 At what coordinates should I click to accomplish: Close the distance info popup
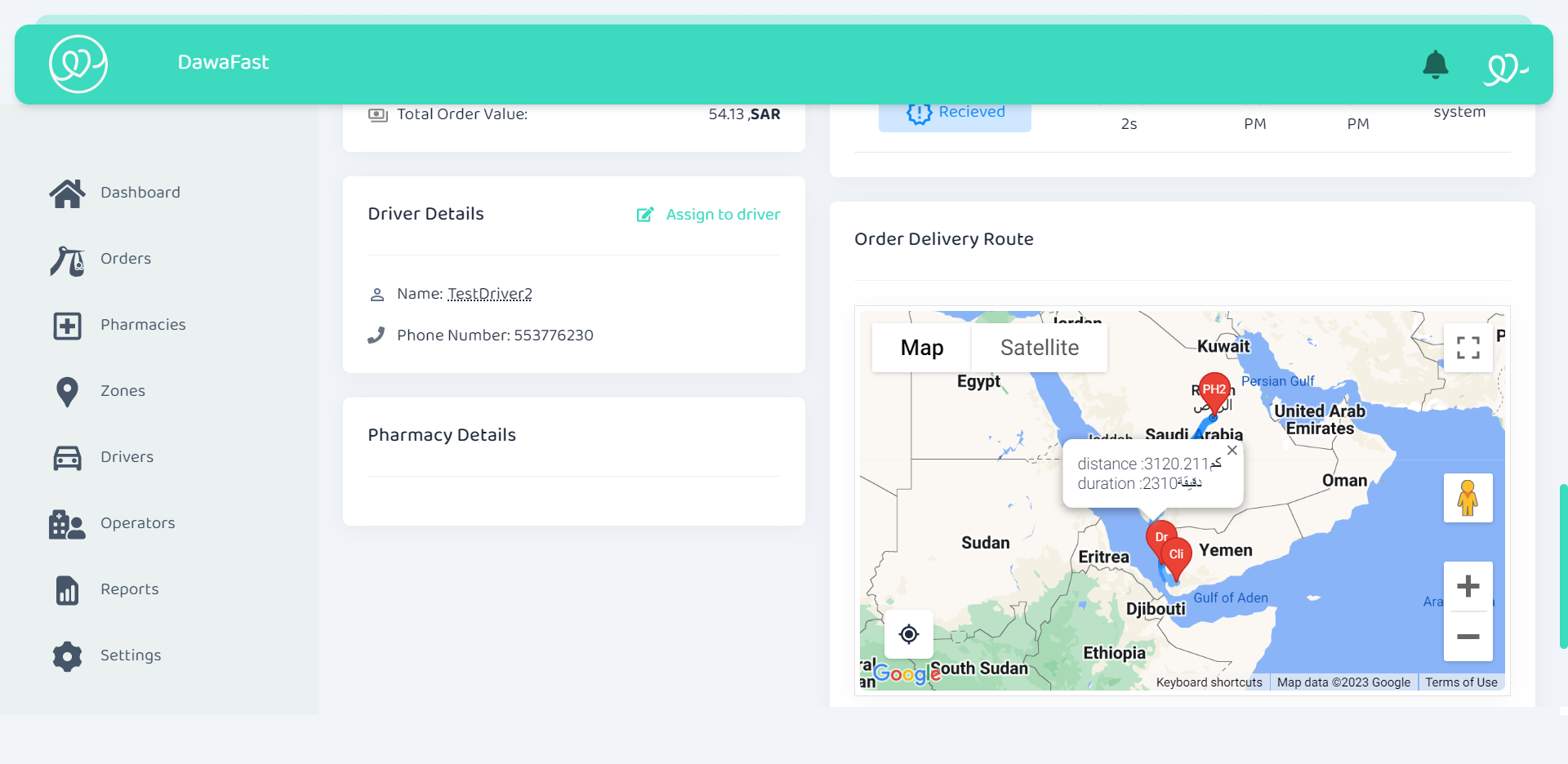point(1232,451)
